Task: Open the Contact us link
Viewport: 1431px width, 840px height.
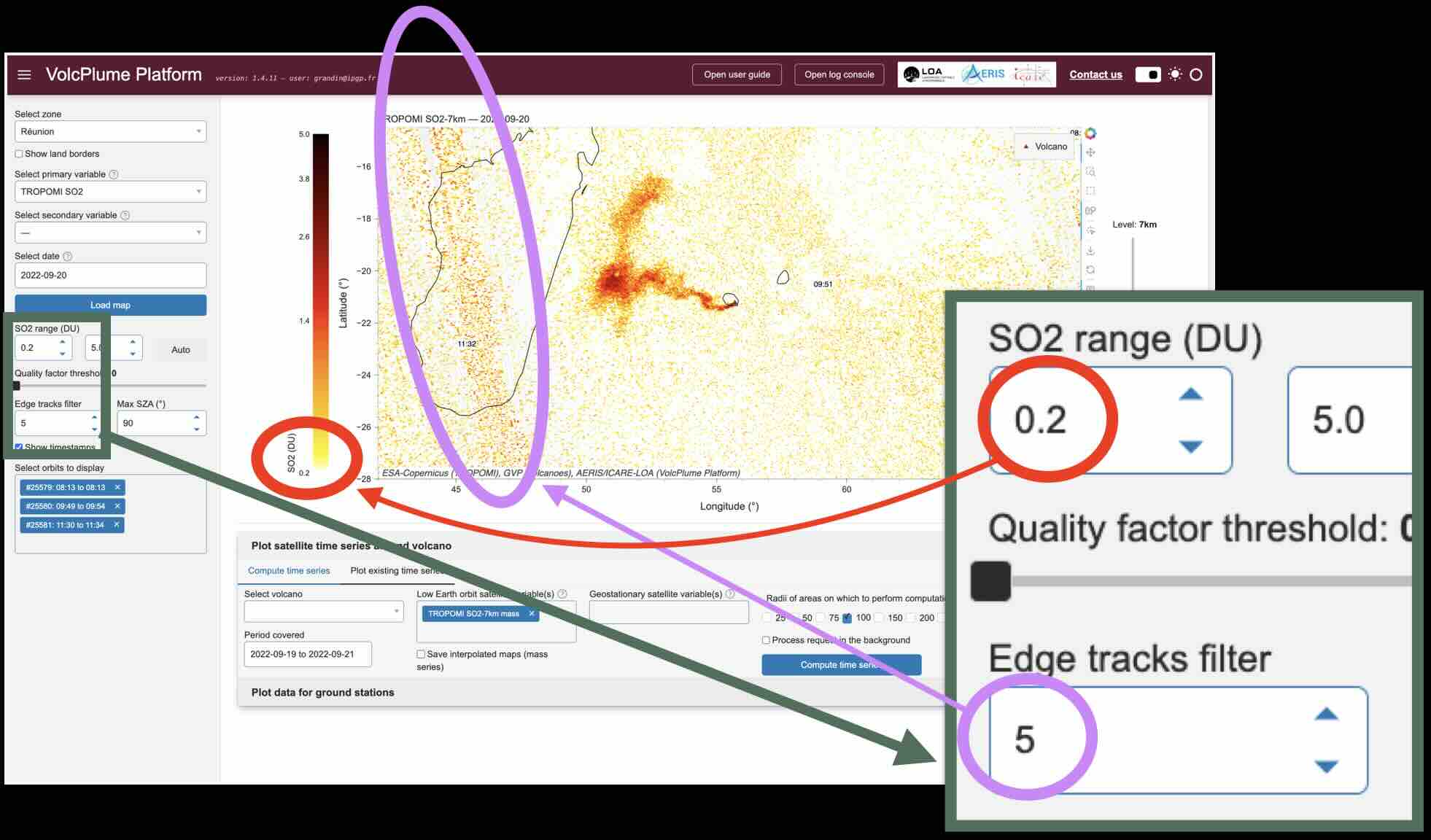Action: (1095, 74)
